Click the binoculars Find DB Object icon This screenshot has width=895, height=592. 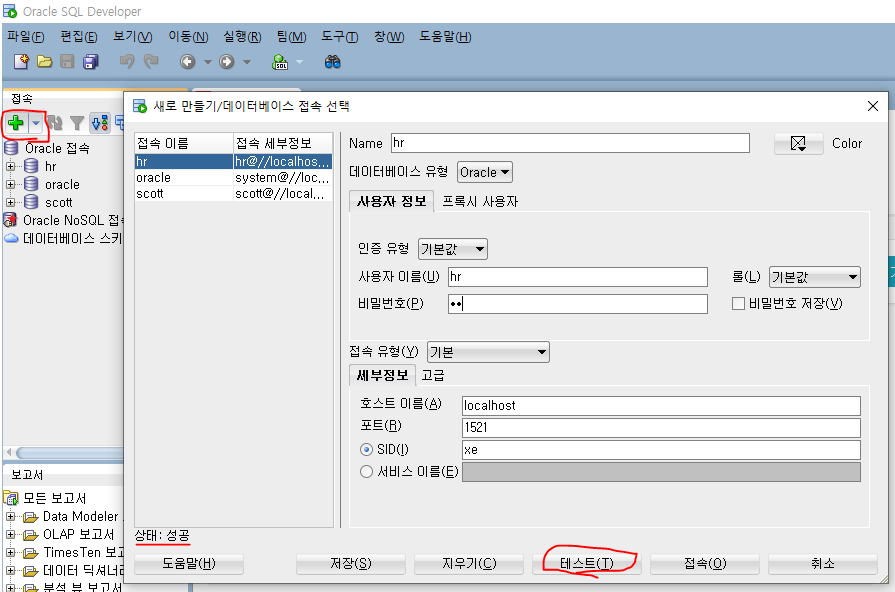[x=332, y=62]
